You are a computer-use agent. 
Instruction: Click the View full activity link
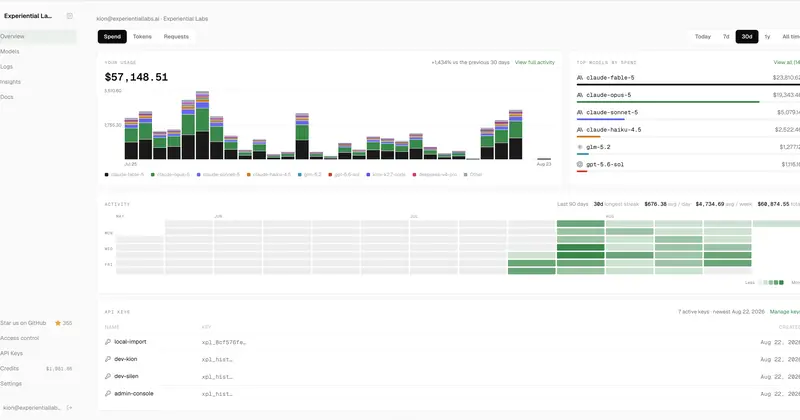coord(534,62)
